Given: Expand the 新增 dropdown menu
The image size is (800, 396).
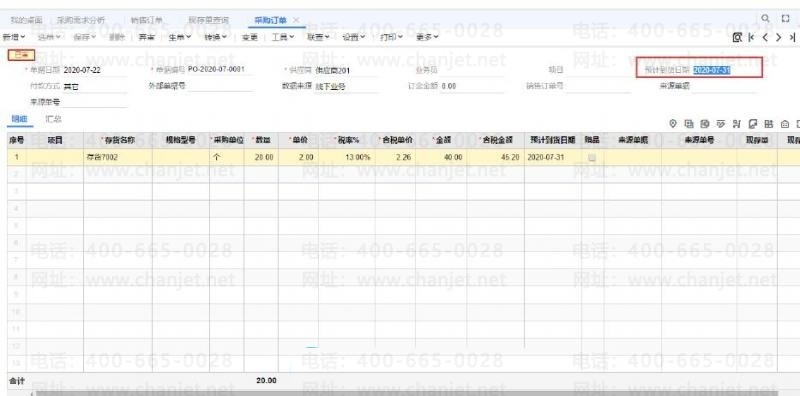Looking at the screenshot, I should 14,37.
